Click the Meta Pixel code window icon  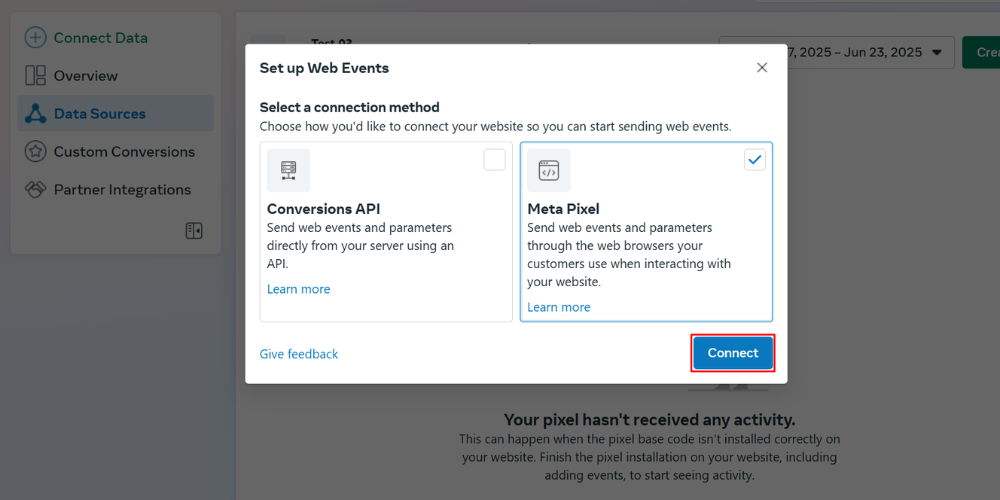point(548,170)
